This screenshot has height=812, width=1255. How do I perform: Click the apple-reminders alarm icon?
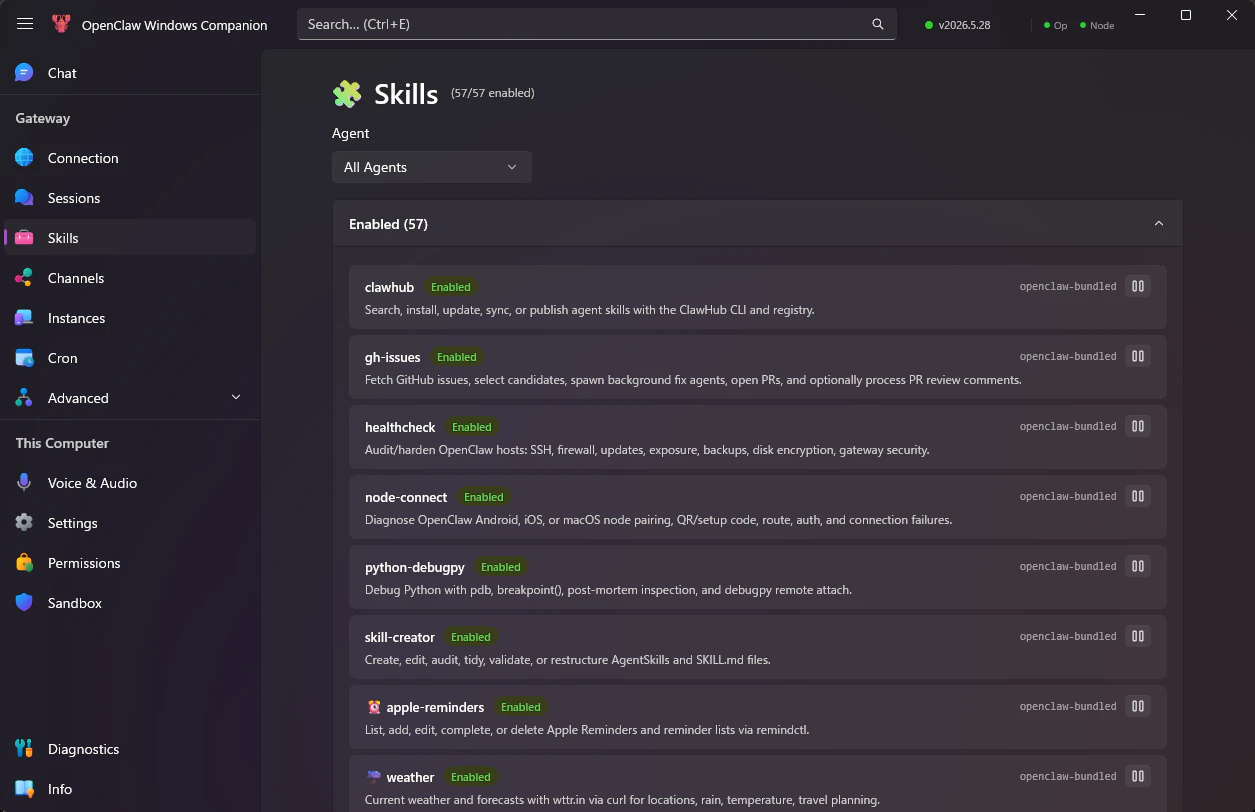tap(374, 707)
